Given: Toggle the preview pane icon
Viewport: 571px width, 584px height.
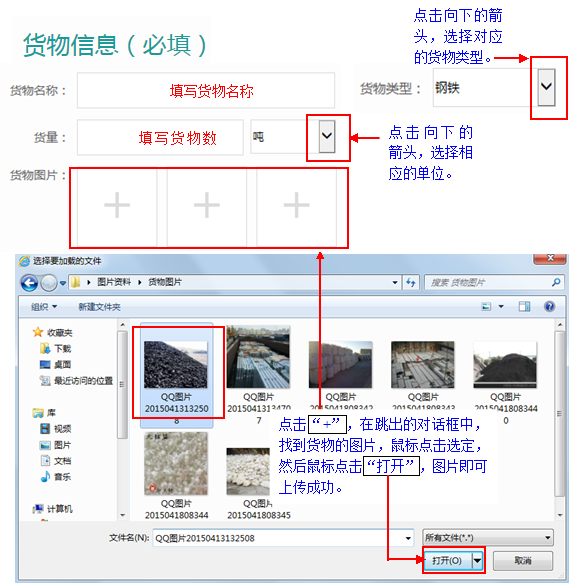Looking at the screenshot, I should click(524, 307).
